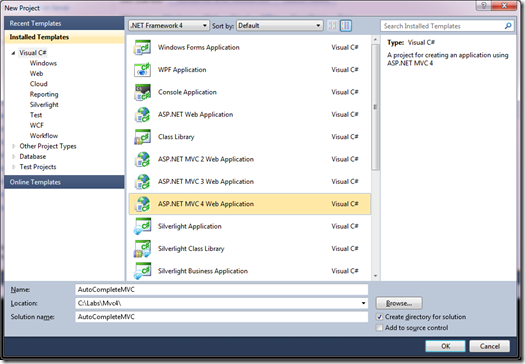Click Cancel to dismiss the dialog
The height and width of the screenshot is (364, 525).
[x=490, y=346]
